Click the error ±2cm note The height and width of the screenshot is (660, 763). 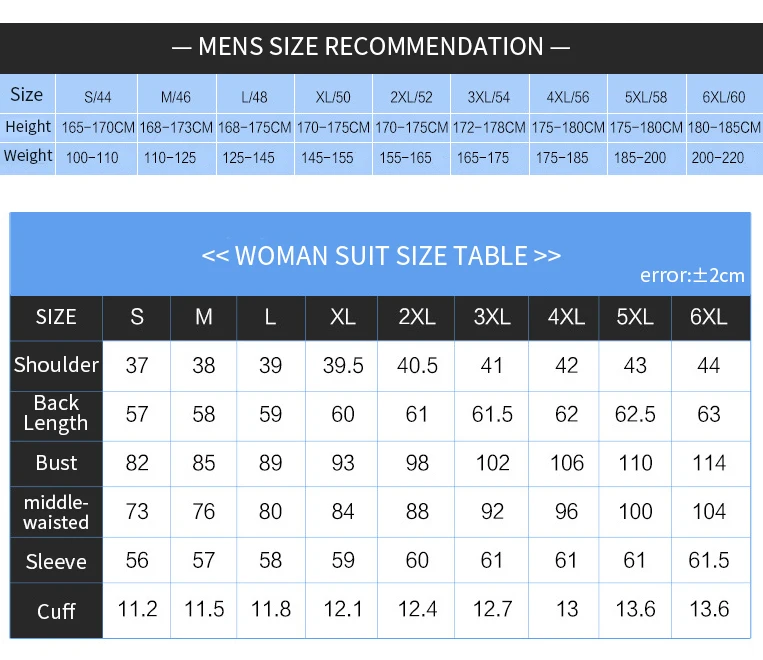692,275
